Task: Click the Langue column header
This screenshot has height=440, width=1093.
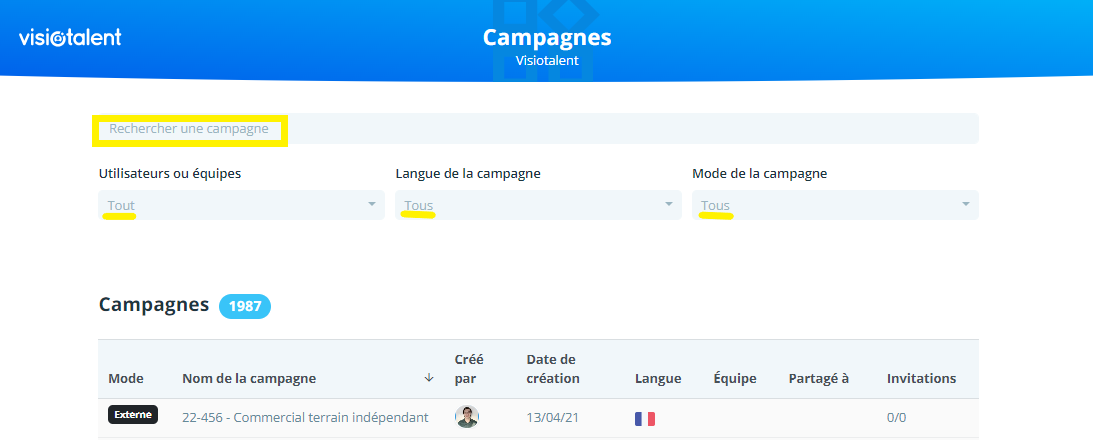Action: 658,379
